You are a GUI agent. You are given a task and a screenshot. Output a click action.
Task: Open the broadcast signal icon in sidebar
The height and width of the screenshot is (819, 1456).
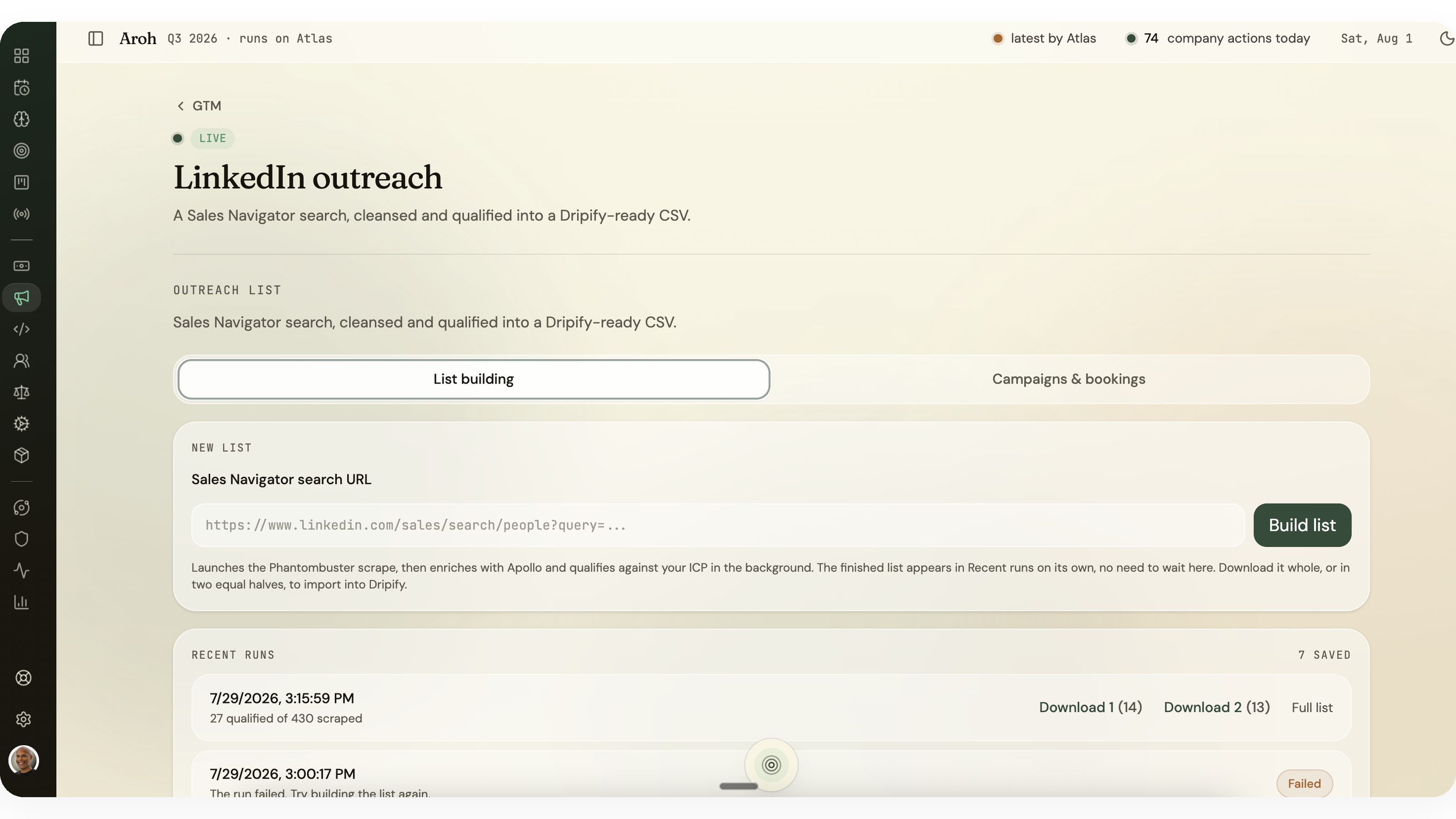[21, 214]
